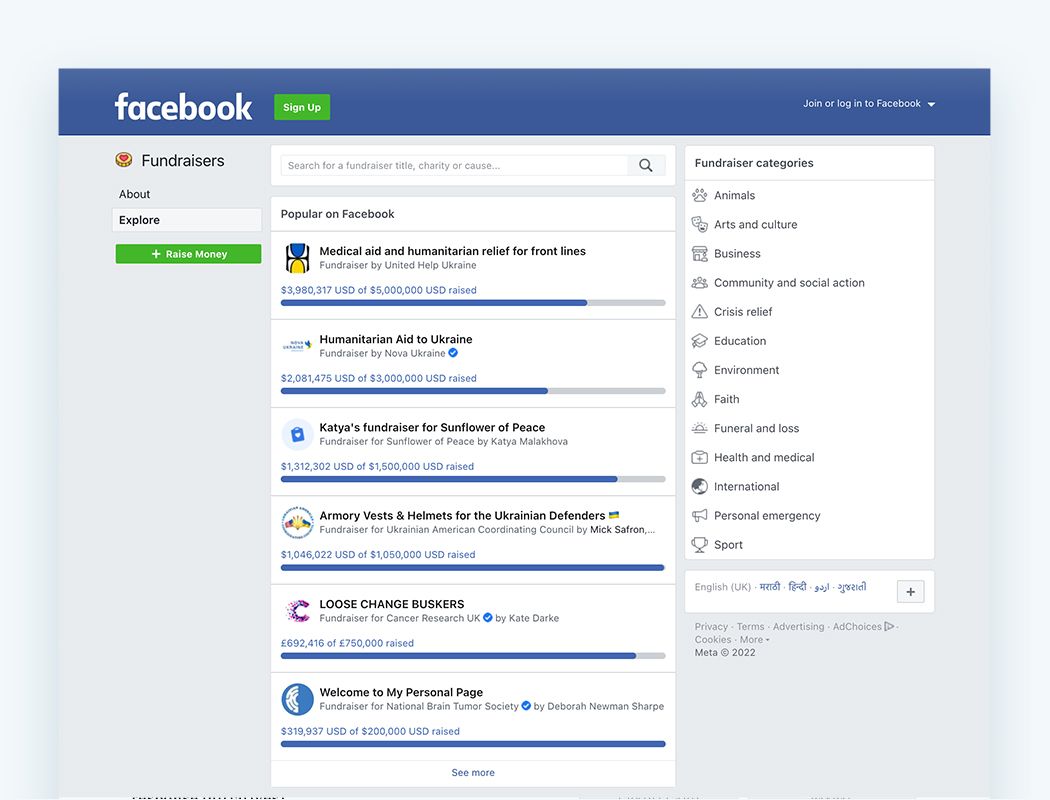Open the Cancer Research UK logo thumbnail
Image resolution: width=1050 pixels, height=800 pixels.
pos(297,611)
